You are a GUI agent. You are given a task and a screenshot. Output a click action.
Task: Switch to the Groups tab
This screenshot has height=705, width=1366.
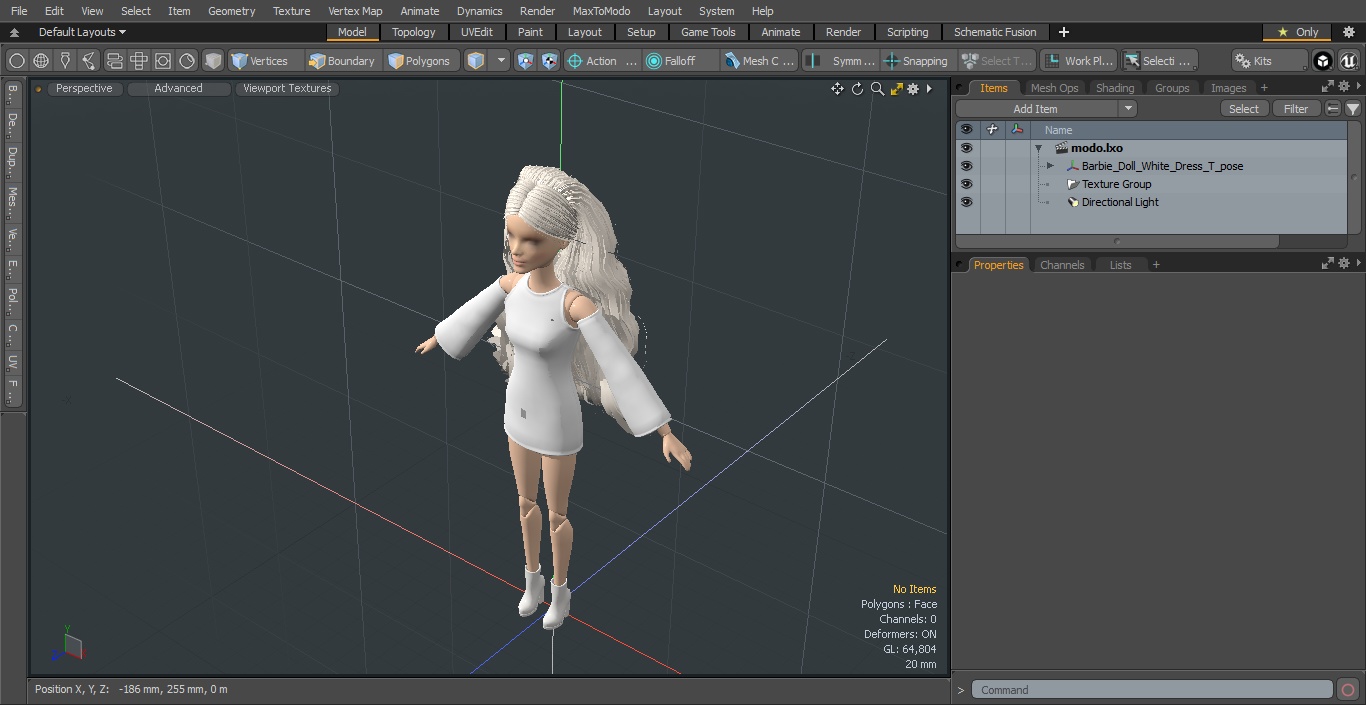coord(1172,88)
